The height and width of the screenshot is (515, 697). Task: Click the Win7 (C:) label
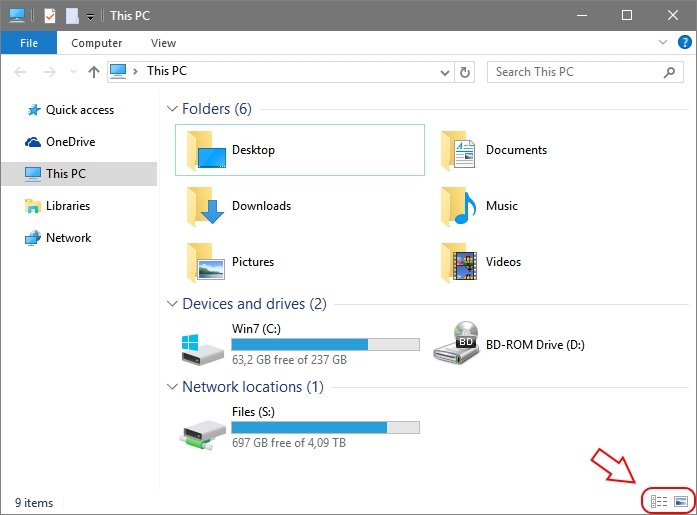click(256, 329)
